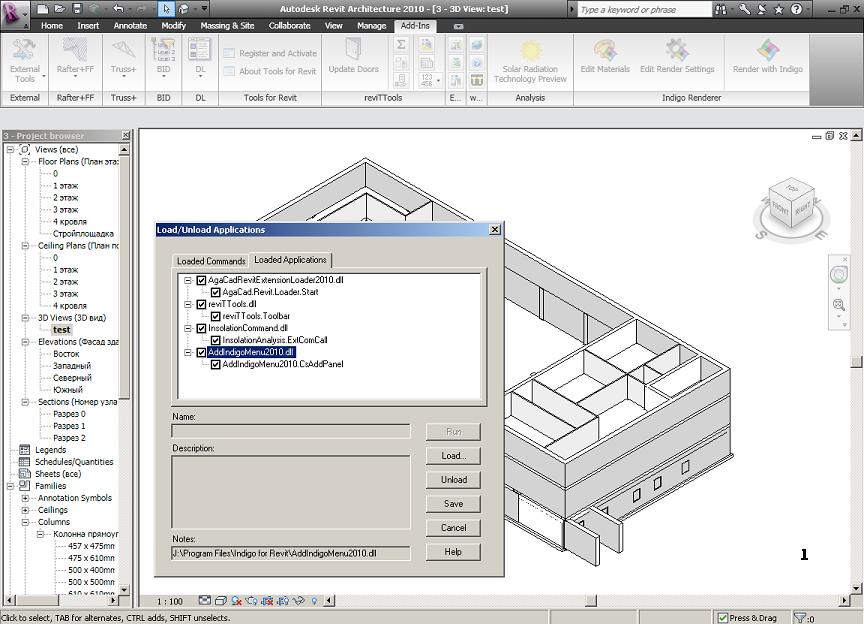Click the Undo arrow in quick access toolbar

[118, 9]
